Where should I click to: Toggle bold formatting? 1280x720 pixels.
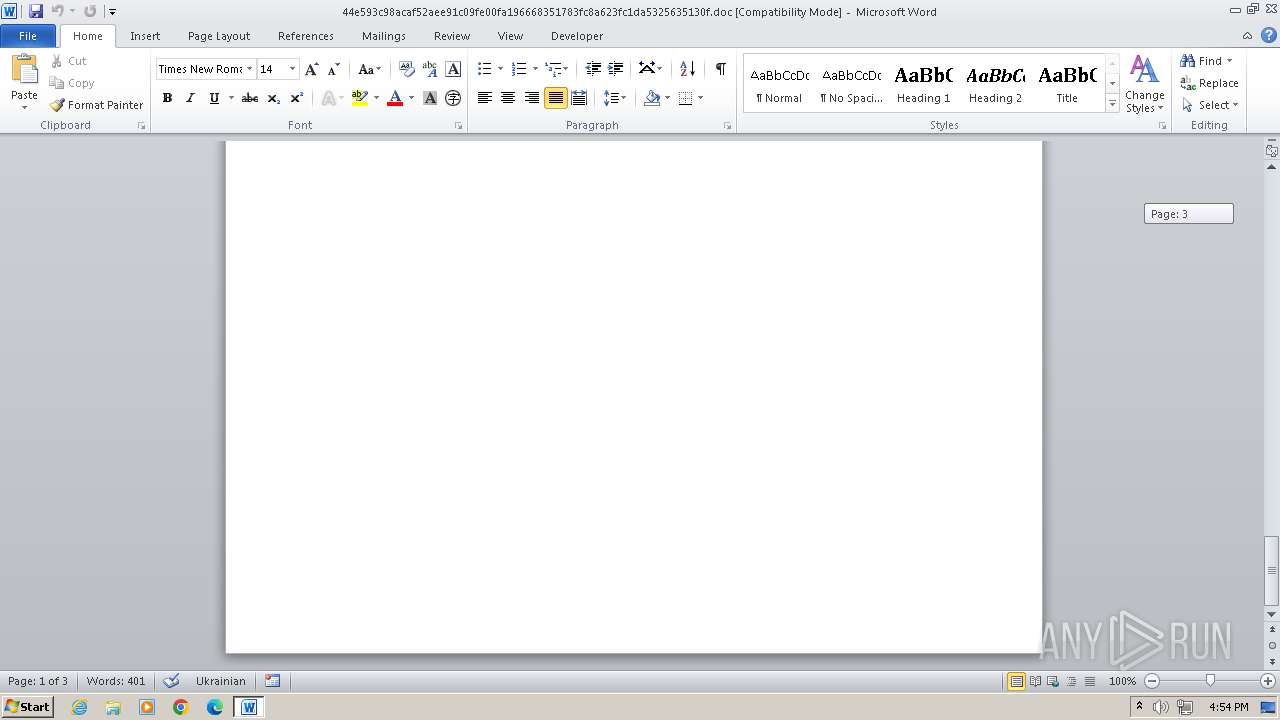tap(167, 98)
